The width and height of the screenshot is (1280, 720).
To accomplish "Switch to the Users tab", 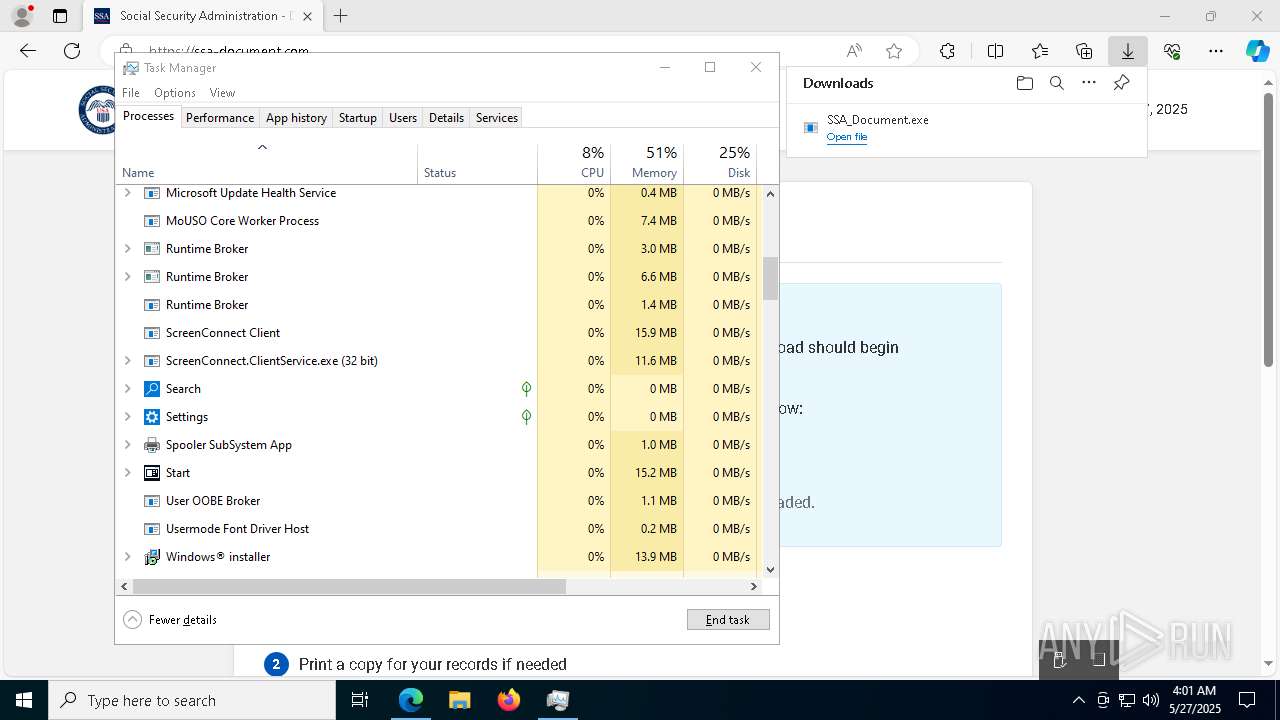I will [403, 118].
